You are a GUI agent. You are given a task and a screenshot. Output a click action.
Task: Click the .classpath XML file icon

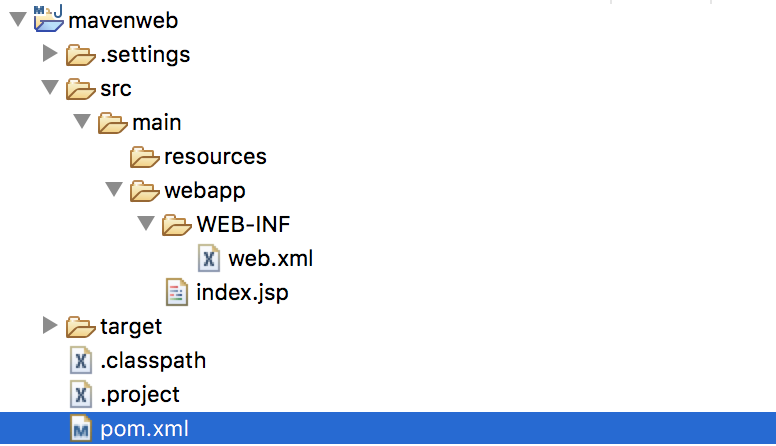[x=81, y=360]
